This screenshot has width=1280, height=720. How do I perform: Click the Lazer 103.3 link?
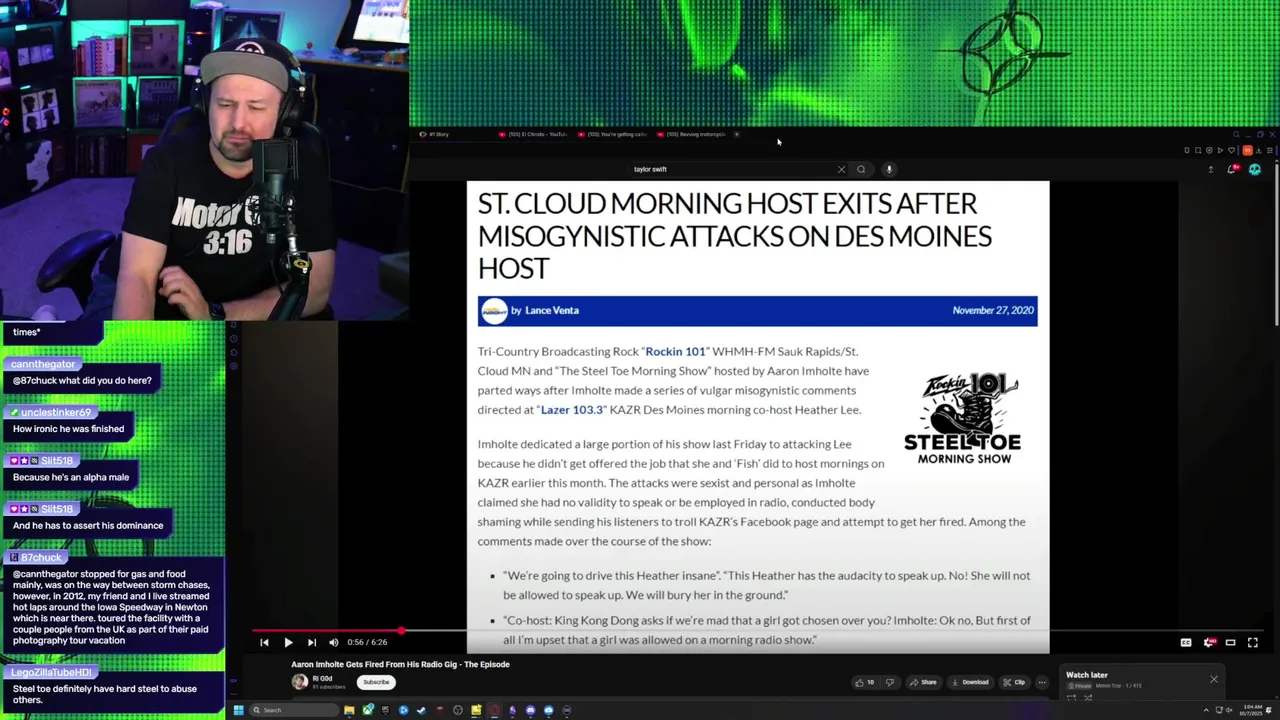pyautogui.click(x=572, y=410)
